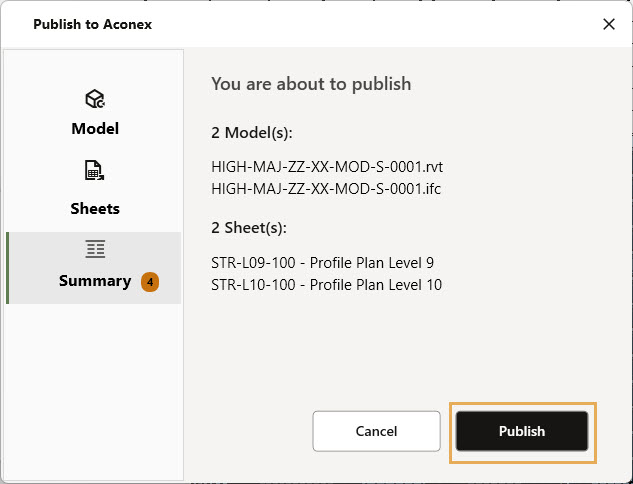Open the Model step label

(x=95, y=129)
